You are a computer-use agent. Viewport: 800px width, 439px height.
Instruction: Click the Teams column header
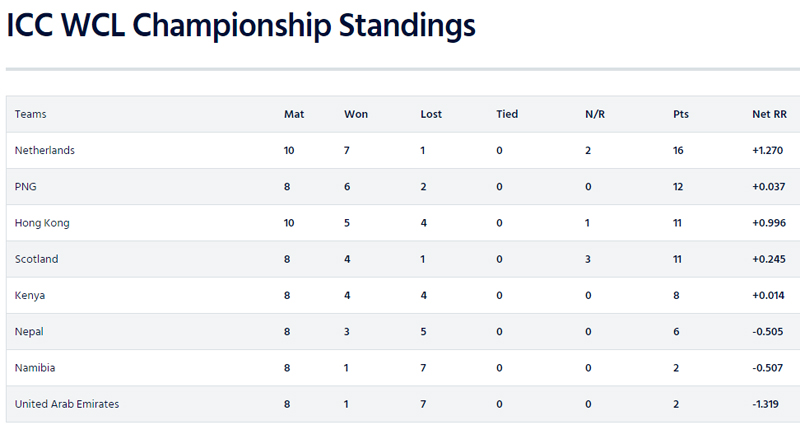point(31,114)
